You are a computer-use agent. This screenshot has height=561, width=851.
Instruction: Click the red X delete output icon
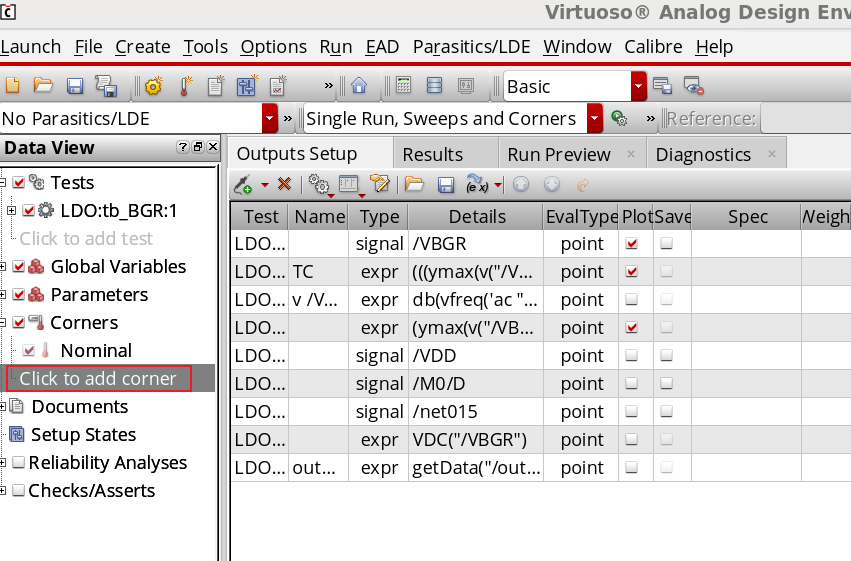[284, 184]
